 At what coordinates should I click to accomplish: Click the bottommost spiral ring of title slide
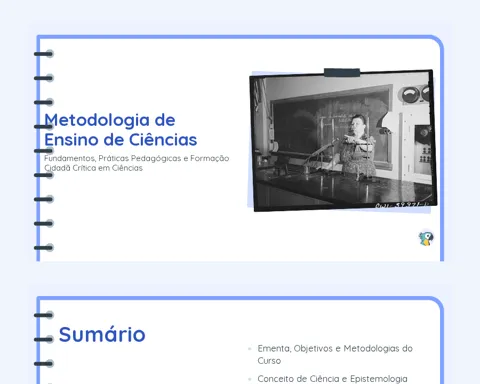click(44, 248)
